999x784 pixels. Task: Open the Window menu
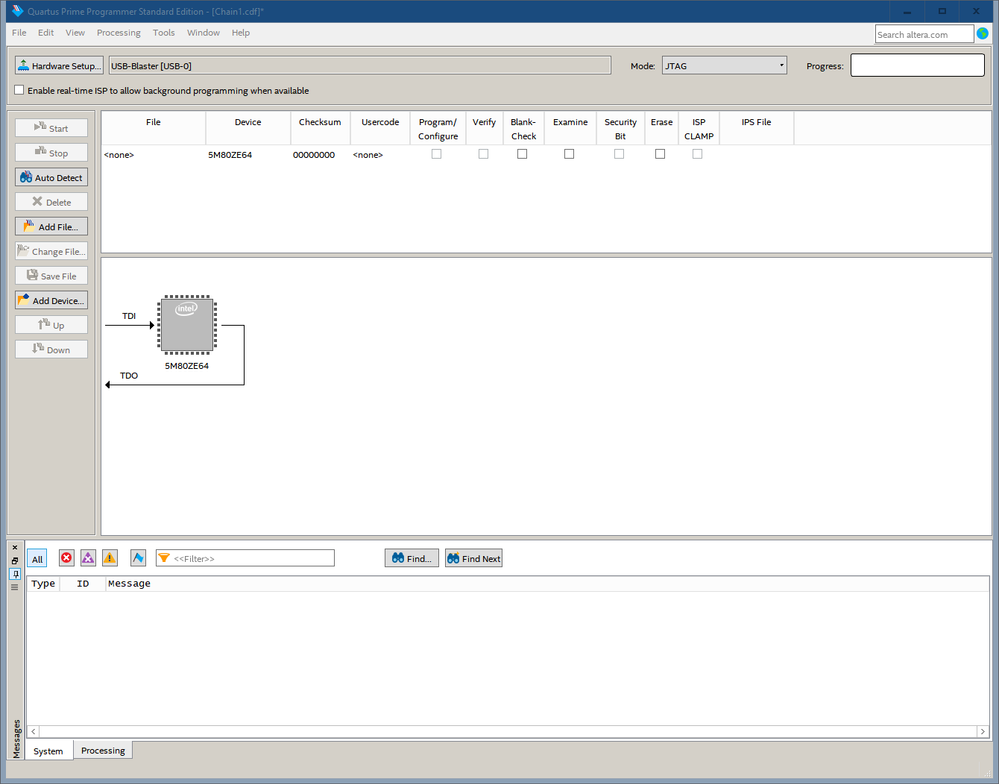click(x=203, y=32)
